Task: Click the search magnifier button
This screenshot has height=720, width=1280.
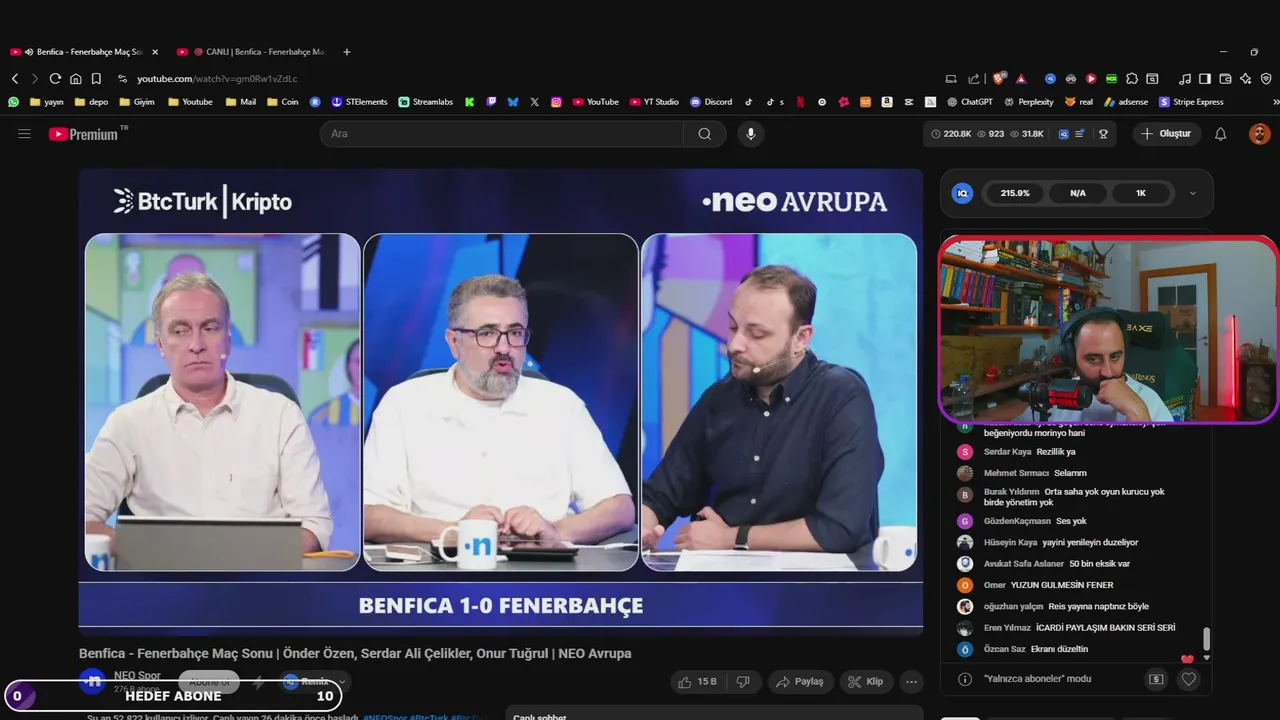Action: [705, 134]
